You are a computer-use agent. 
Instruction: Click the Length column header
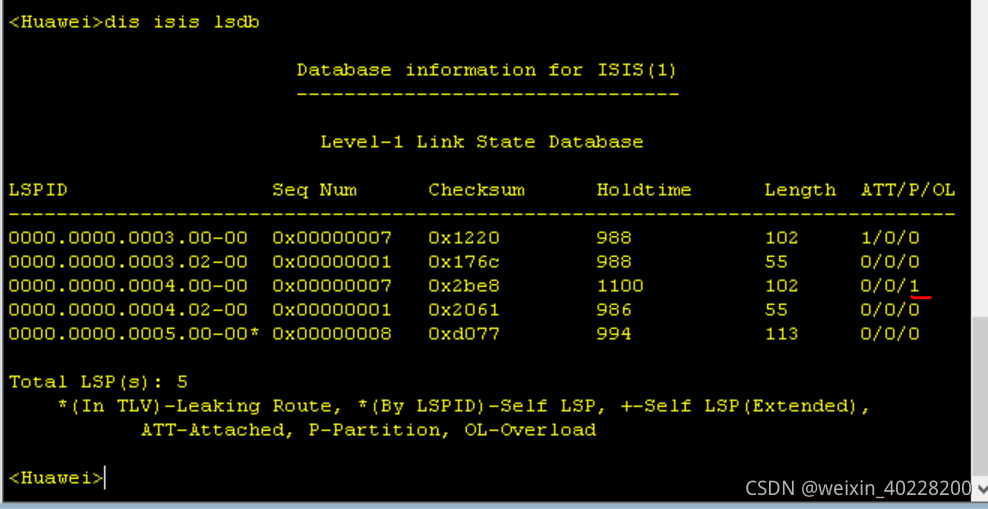click(800, 190)
